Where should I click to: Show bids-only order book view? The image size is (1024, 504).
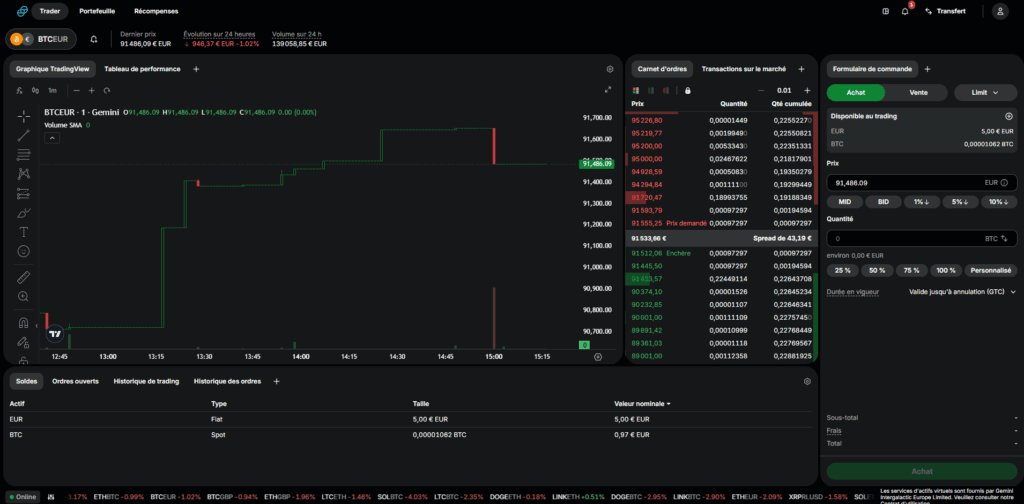coord(650,91)
